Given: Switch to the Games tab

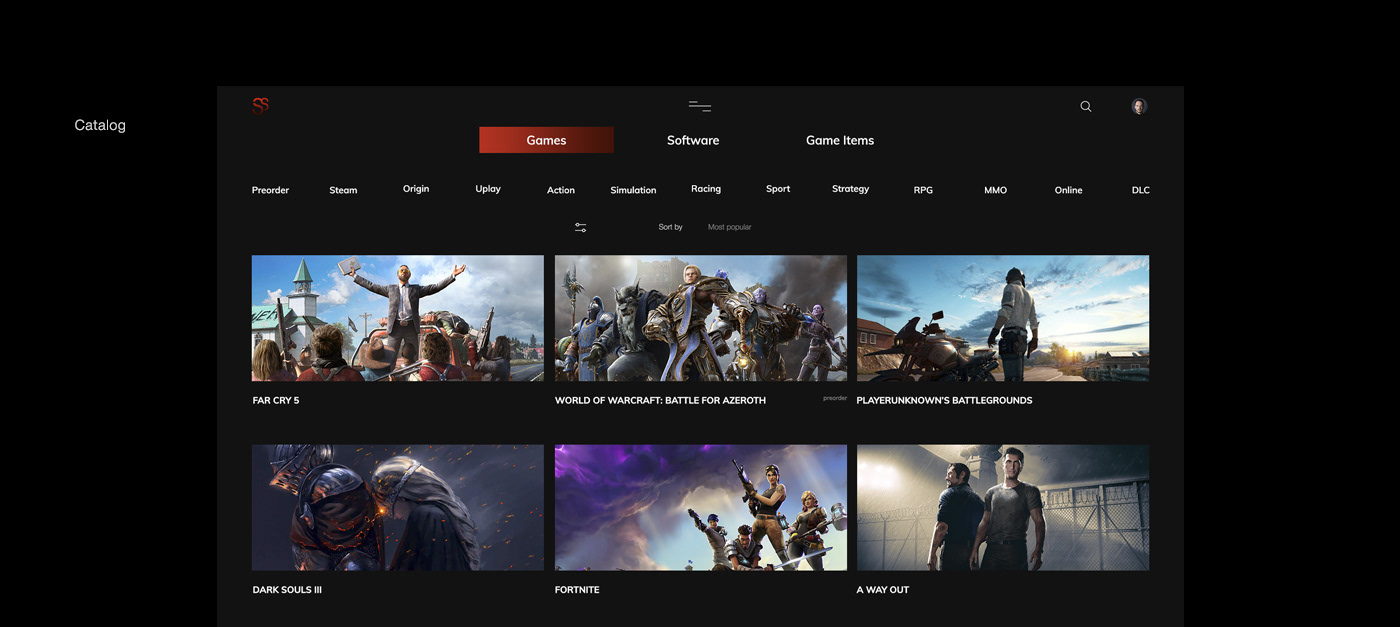Looking at the screenshot, I should [x=546, y=140].
